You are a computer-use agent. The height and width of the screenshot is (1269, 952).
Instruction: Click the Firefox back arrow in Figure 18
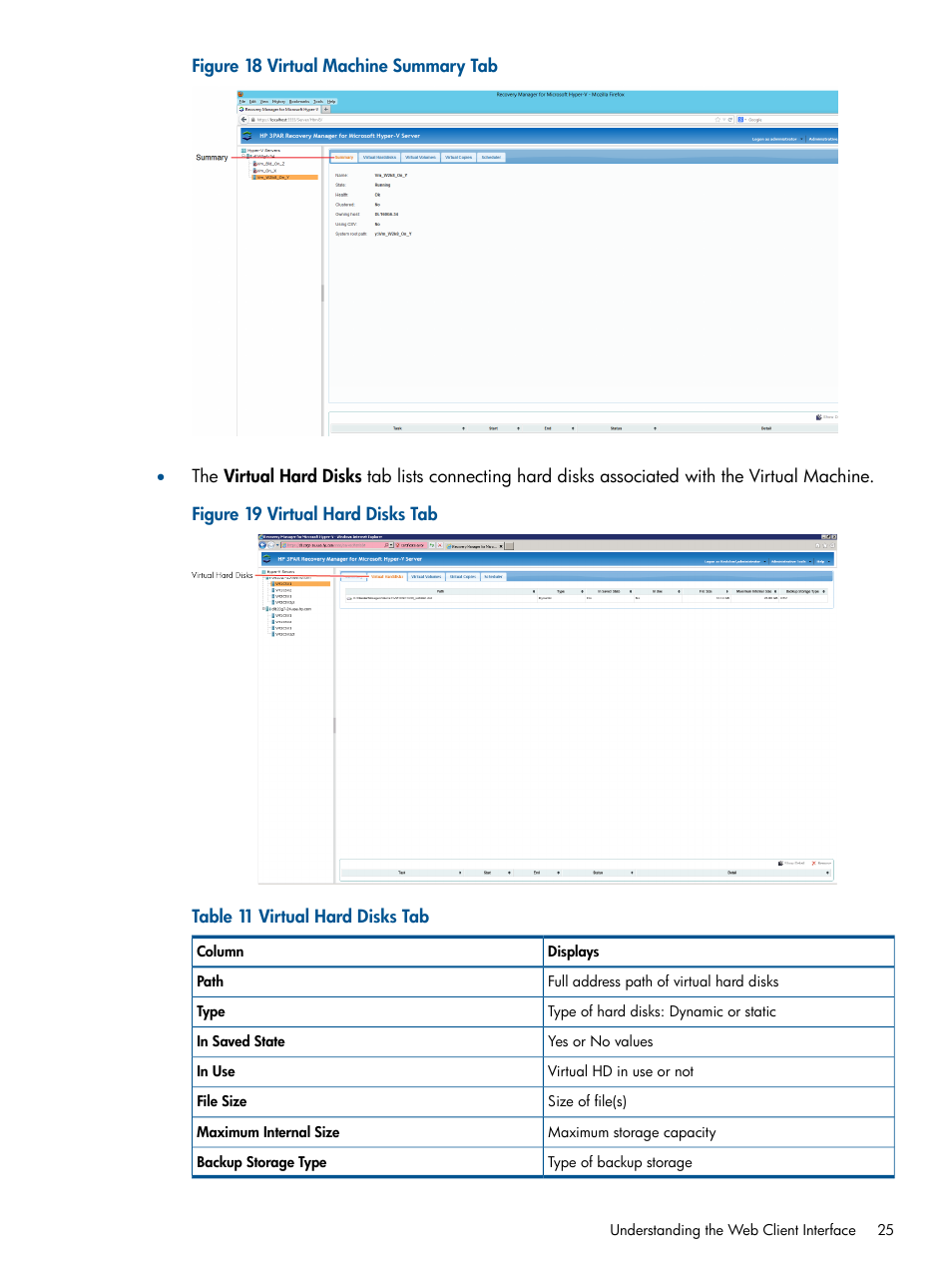click(x=243, y=119)
